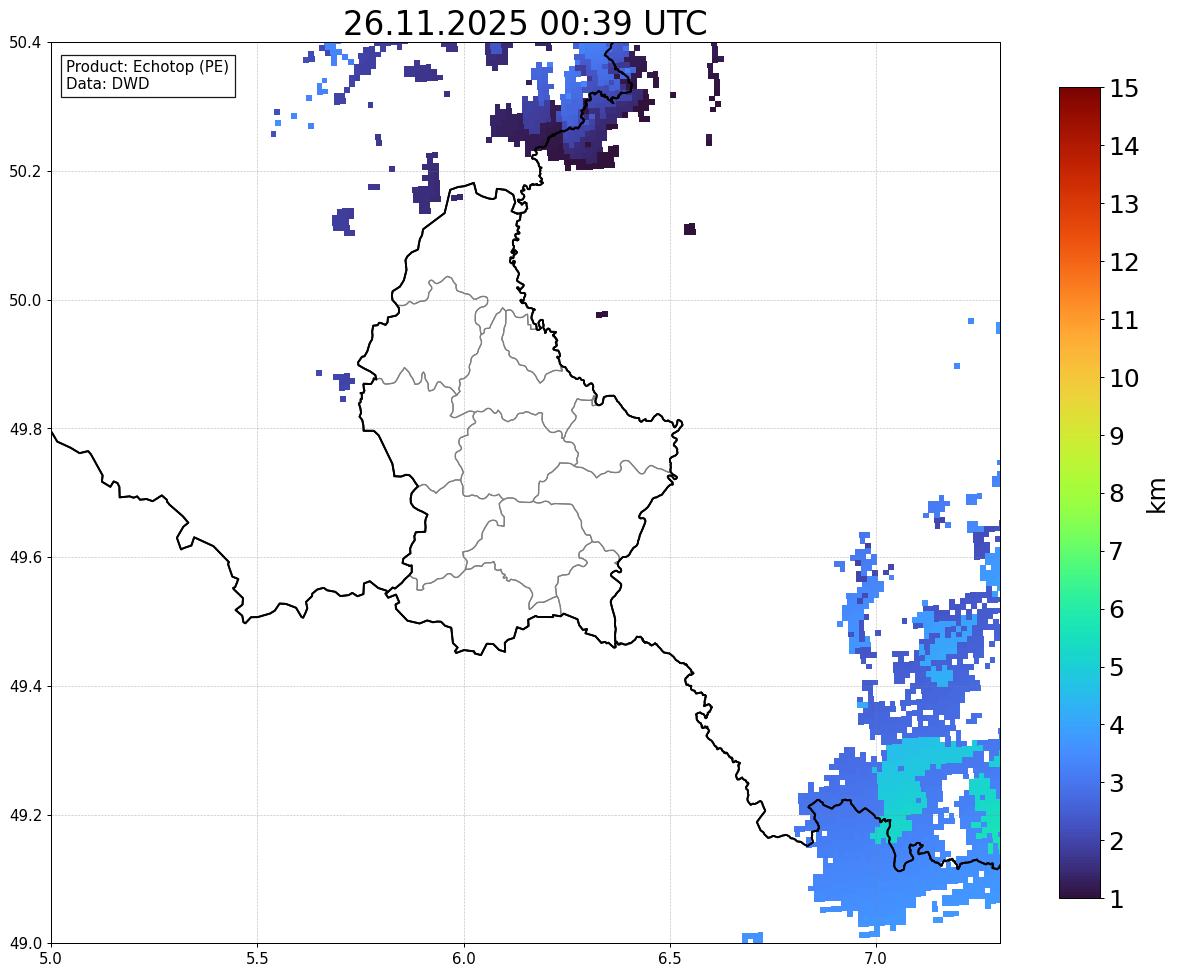Viewport: 1178px width, 976px height.
Task: Click the longitude axis label '5.0'
Action: [50, 959]
